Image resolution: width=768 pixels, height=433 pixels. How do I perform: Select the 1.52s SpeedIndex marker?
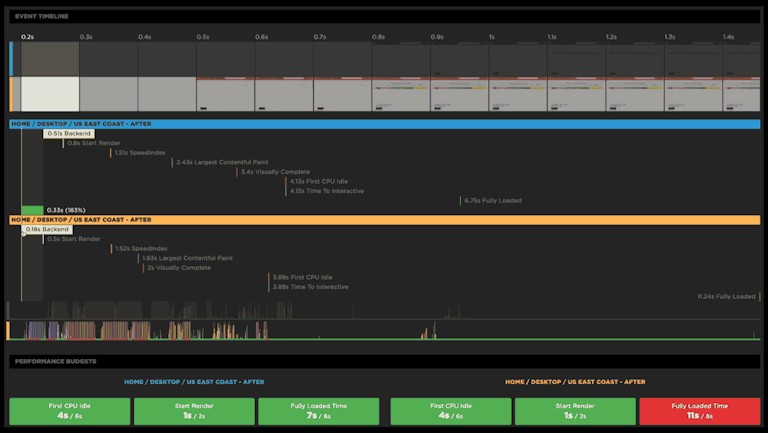tap(138, 248)
